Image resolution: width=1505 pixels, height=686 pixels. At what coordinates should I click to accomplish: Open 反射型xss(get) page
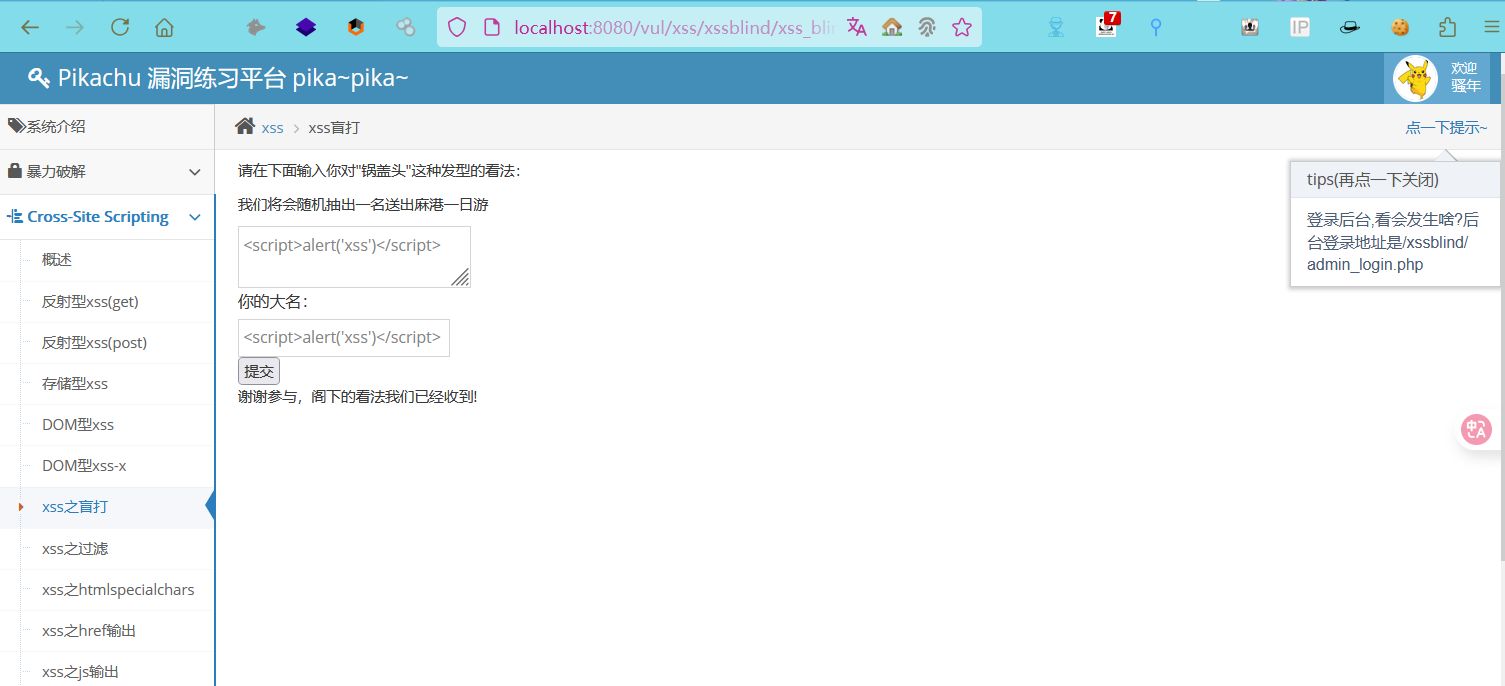90,301
